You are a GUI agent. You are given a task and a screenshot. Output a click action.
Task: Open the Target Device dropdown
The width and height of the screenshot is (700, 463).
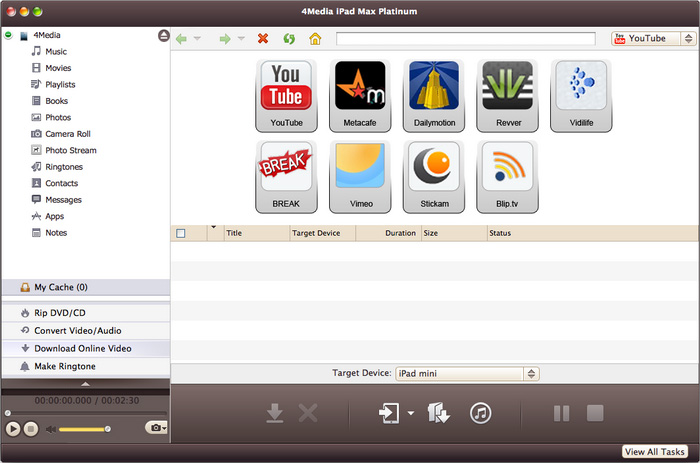tap(467, 374)
